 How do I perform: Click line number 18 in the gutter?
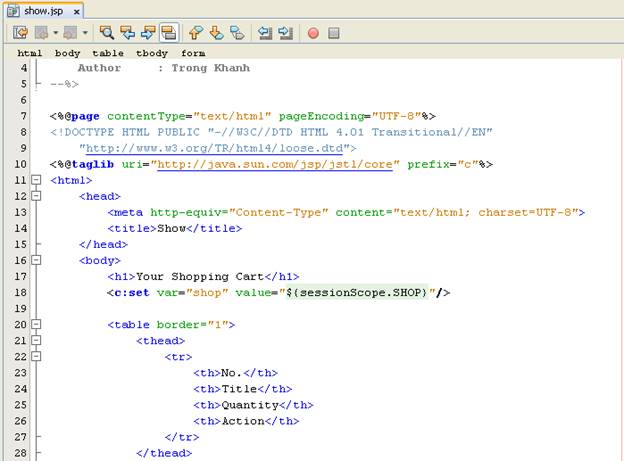click(x=20, y=293)
